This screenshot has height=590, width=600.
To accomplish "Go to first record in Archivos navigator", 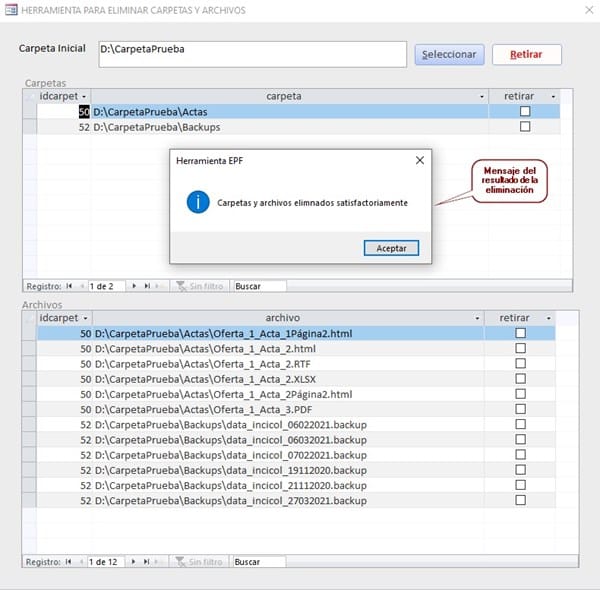I will click(68, 562).
